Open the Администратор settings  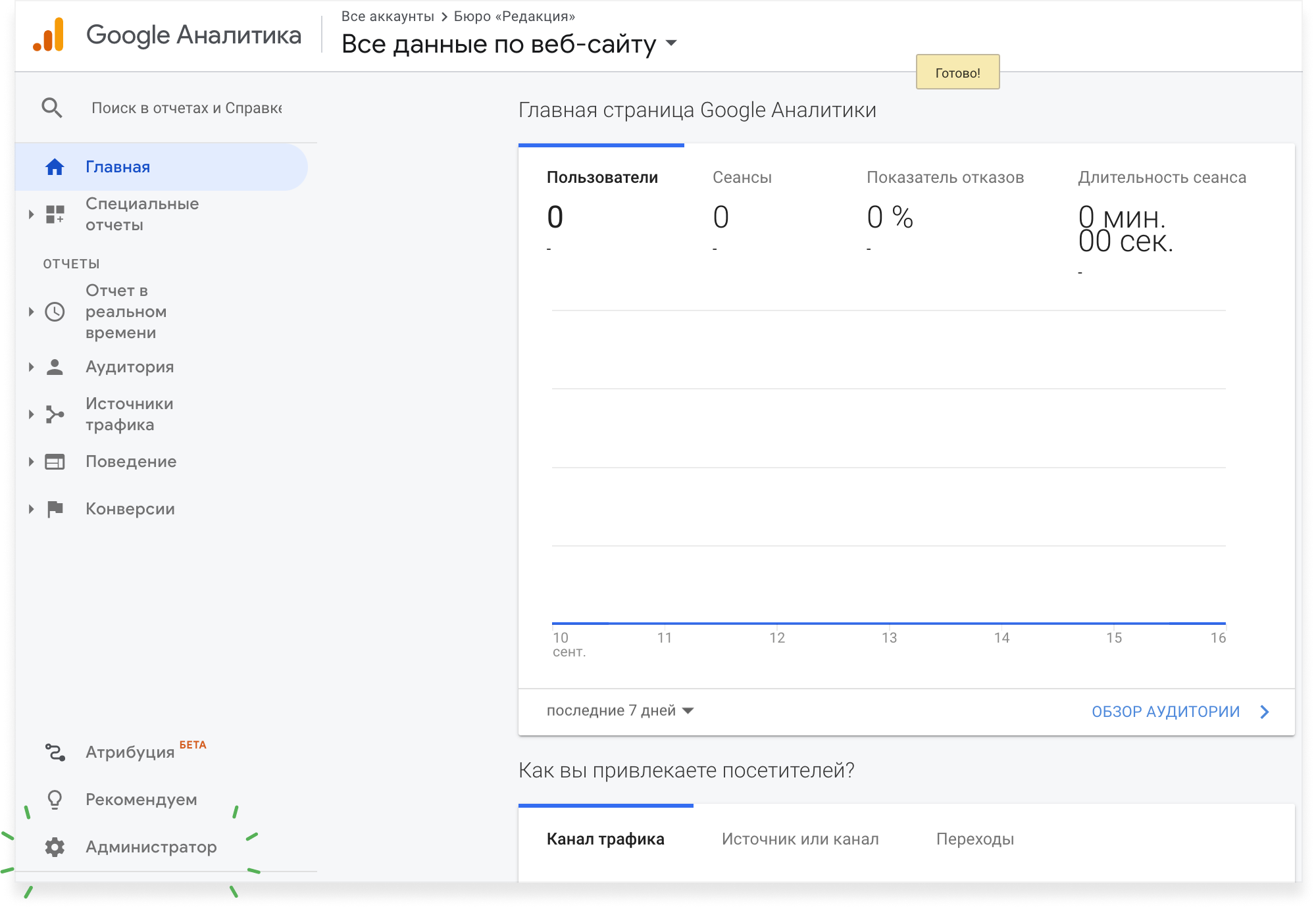pos(151,847)
